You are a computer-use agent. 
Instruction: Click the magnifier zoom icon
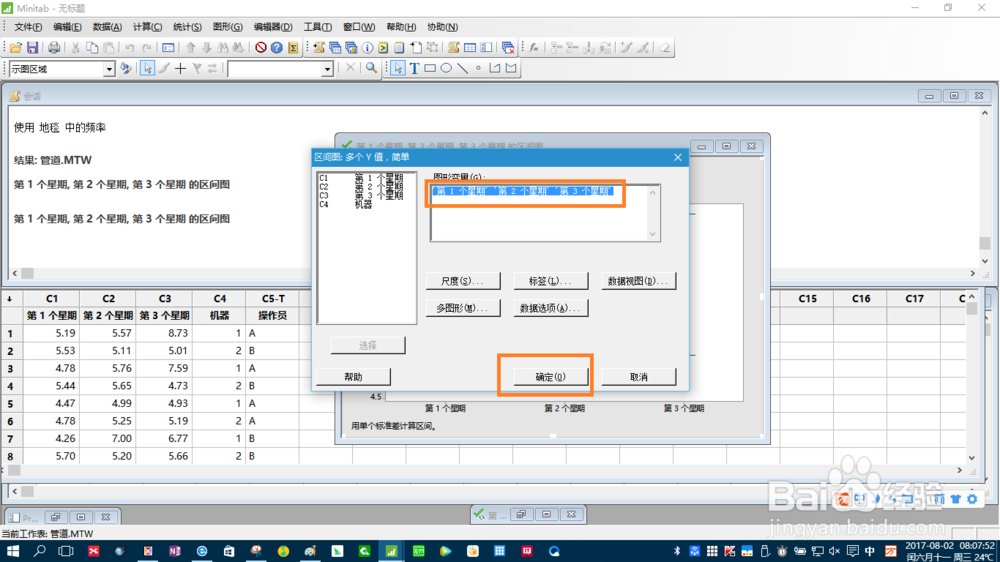click(x=371, y=68)
